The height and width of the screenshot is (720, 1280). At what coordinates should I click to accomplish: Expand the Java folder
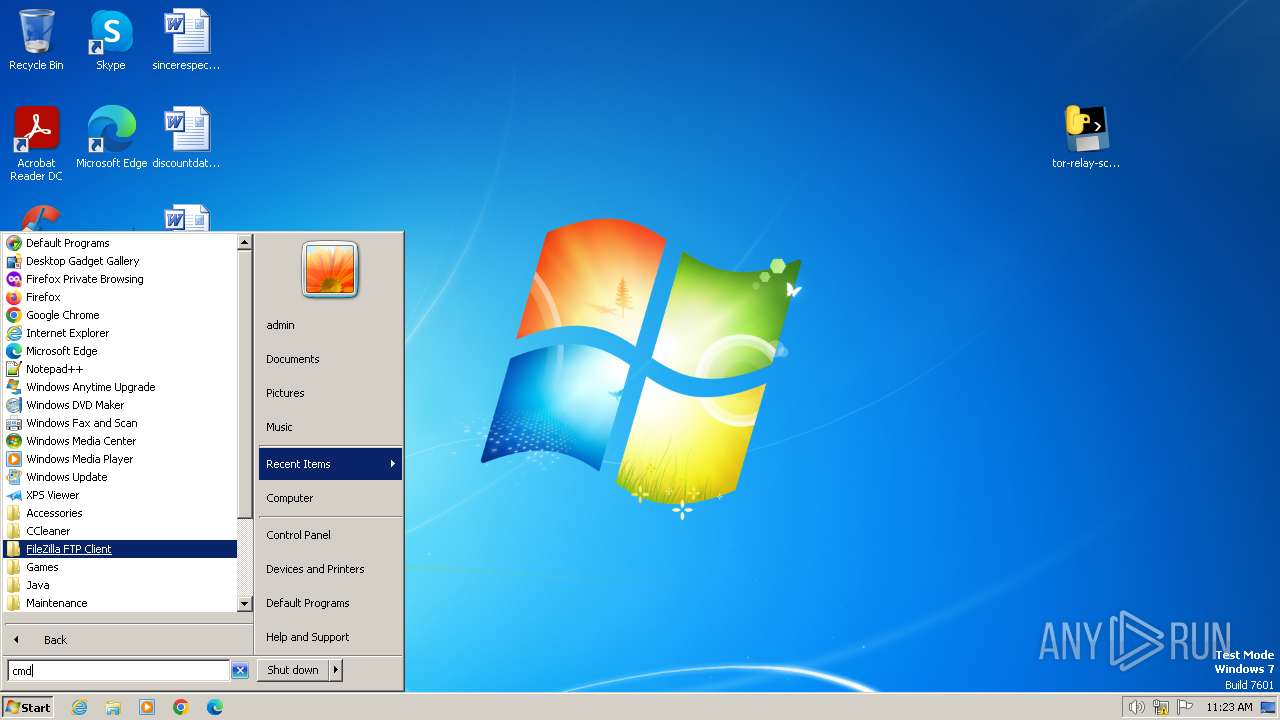(120, 585)
